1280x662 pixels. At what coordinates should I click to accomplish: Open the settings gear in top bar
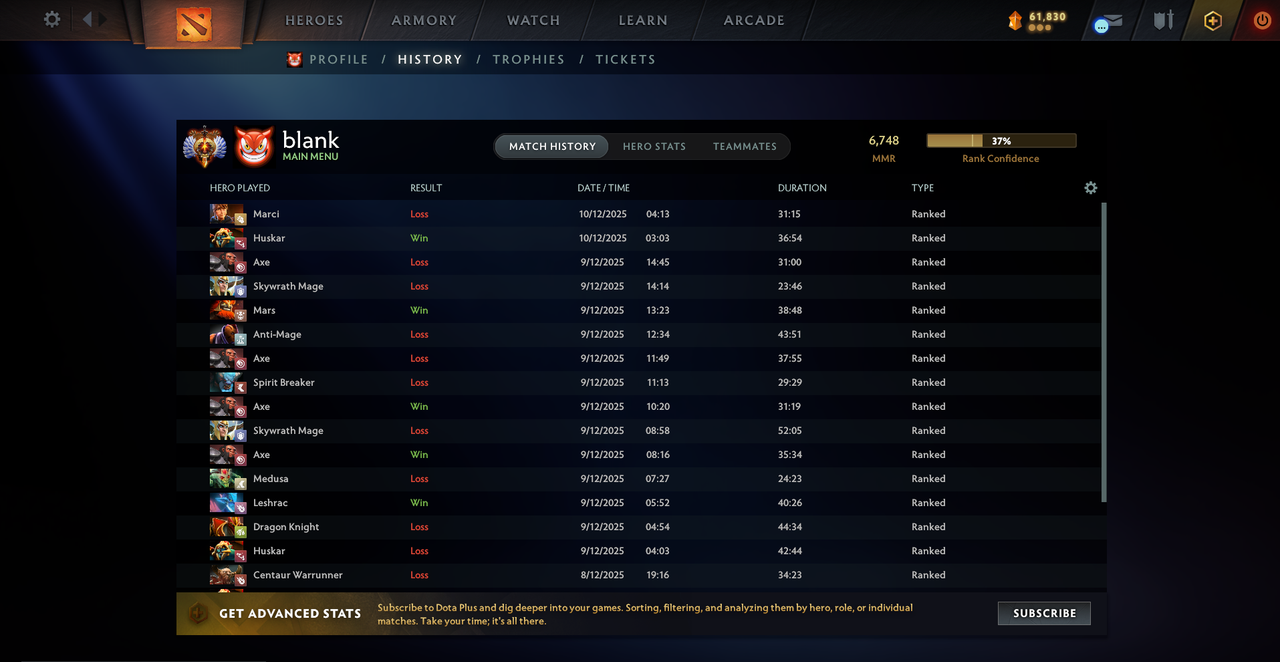pos(52,19)
